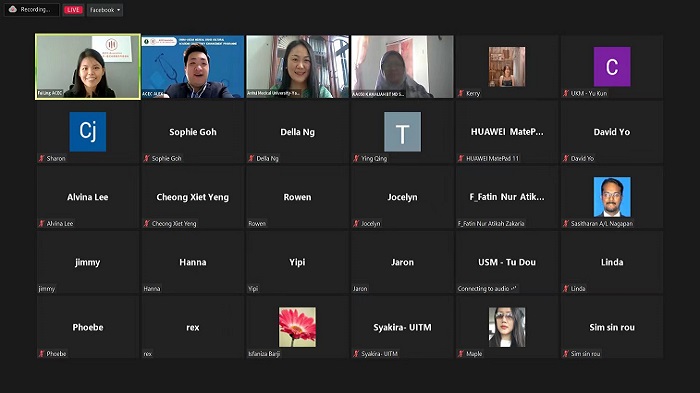
Task: Click muted mic icon beside Maple
Action: pos(461,354)
